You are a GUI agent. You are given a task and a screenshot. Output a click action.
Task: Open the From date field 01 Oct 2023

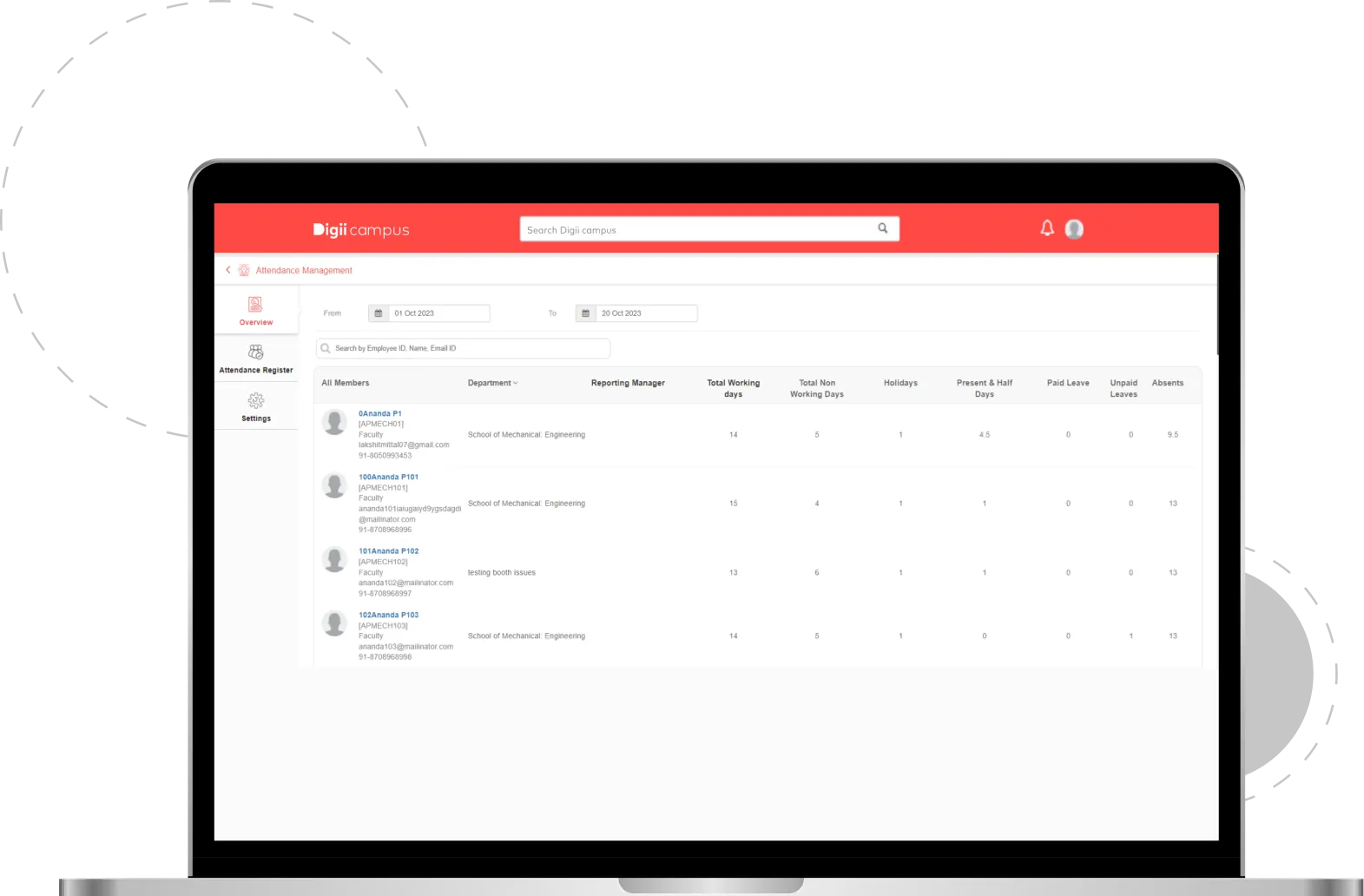click(x=438, y=313)
